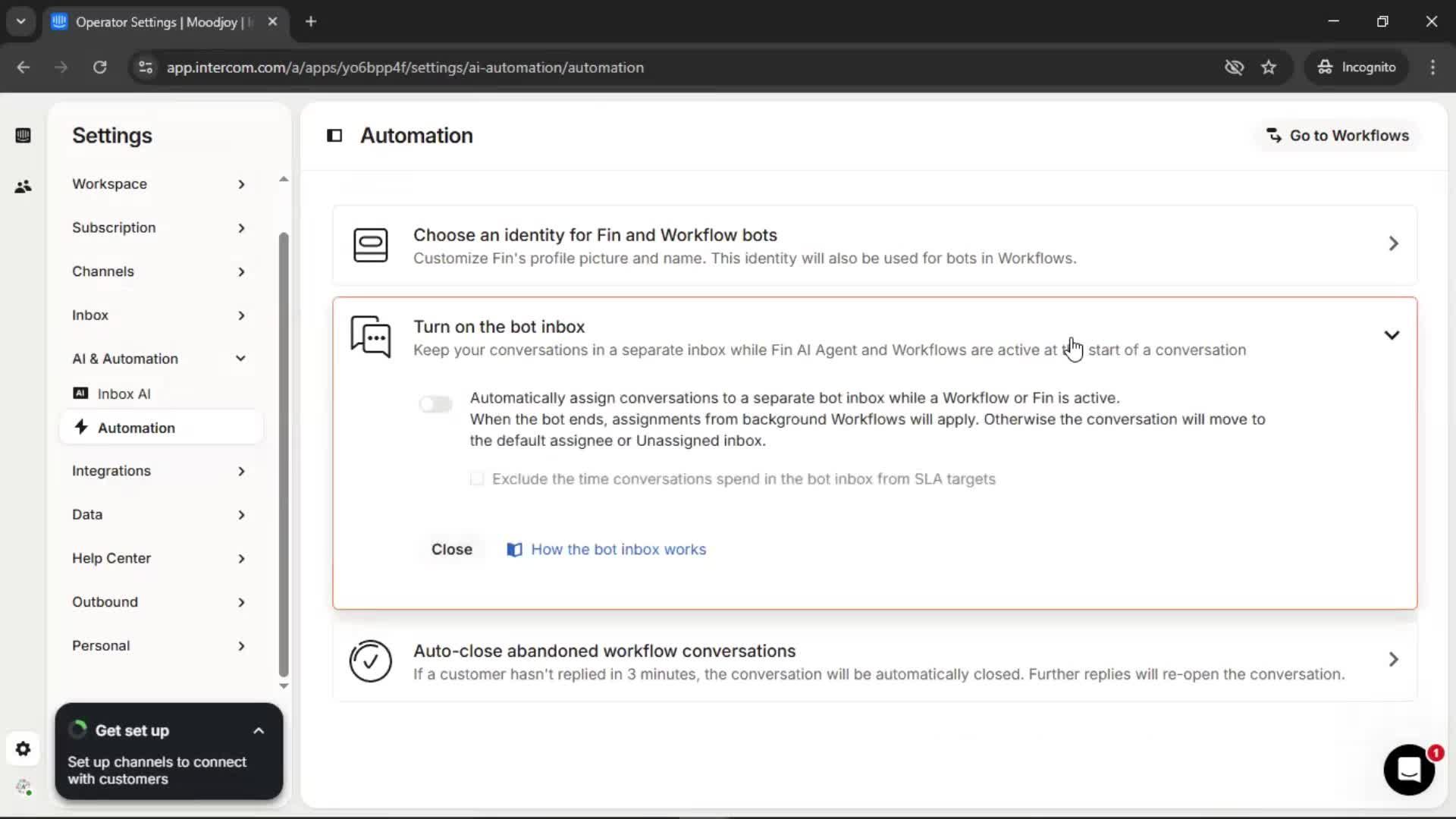Click the settings sidebar scrollbar thumb
The height and width of the screenshot is (819, 1456).
click(x=284, y=455)
